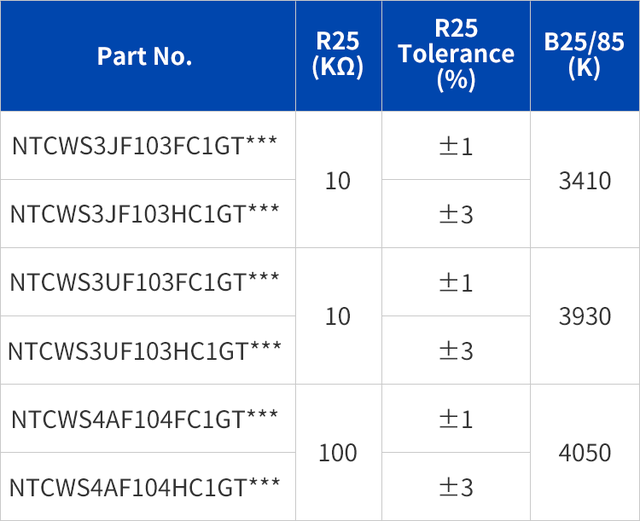Click the R25 cell for NTCWS3UF103 parts
640x521 pixels.
[x=338, y=316]
